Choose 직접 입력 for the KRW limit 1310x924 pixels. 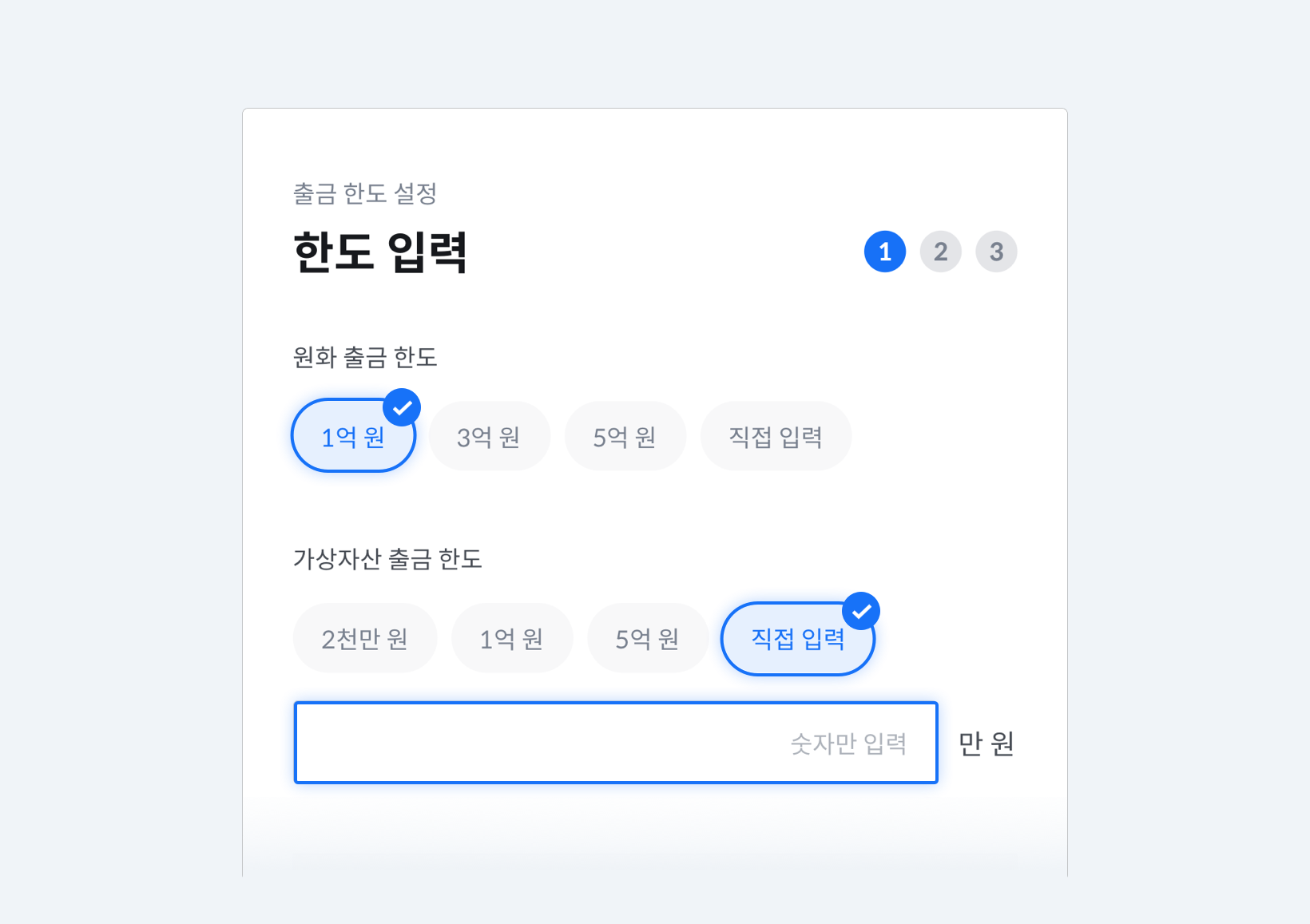coord(775,436)
